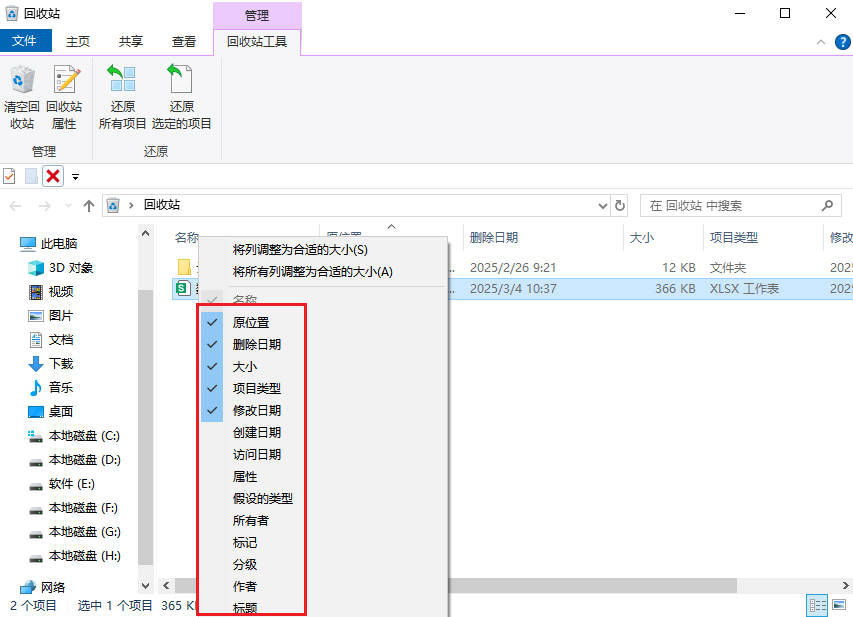
Task: Open the quick access toolbar customize dropdown
Action: tap(75, 177)
